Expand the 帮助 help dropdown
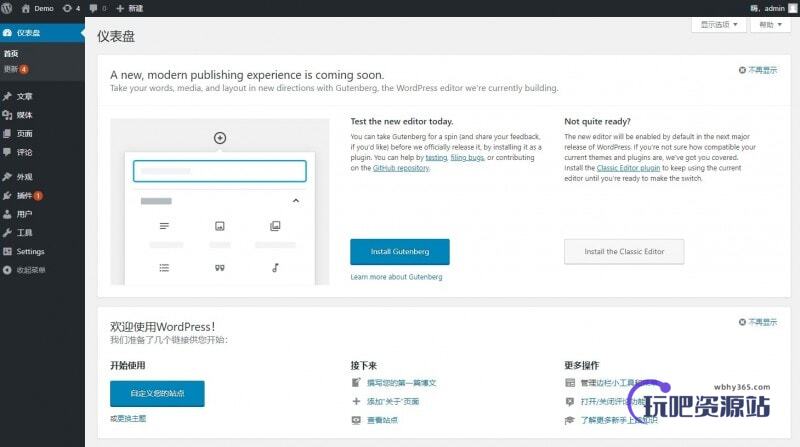 click(770, 24)
